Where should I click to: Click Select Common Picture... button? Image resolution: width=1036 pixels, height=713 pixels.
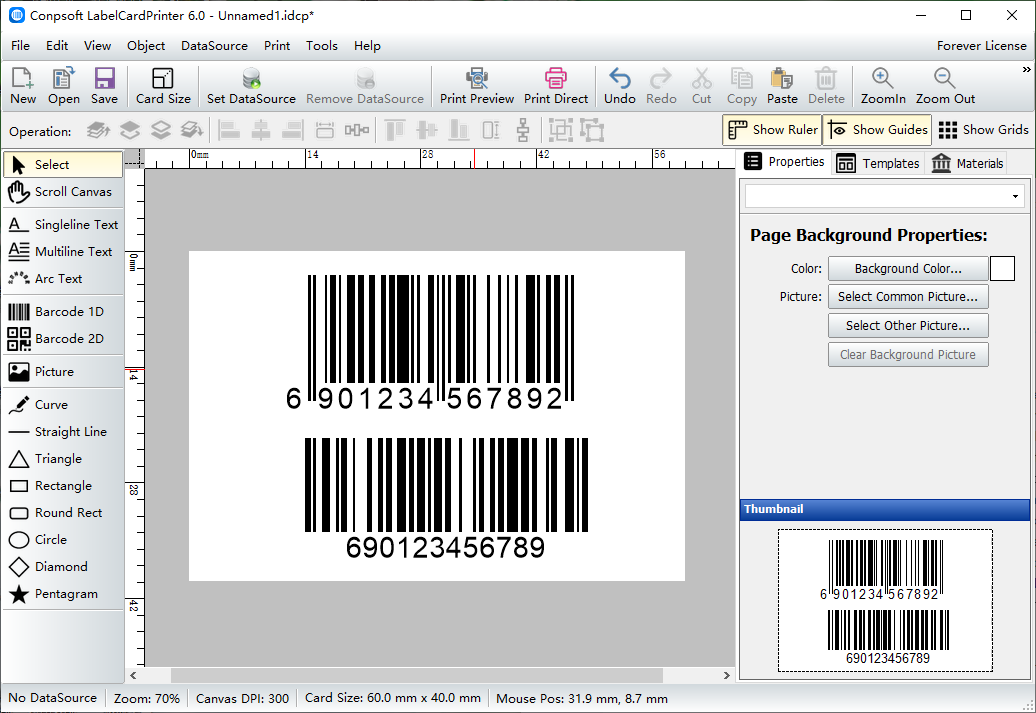pyautogui.click(x=908, y=297)
